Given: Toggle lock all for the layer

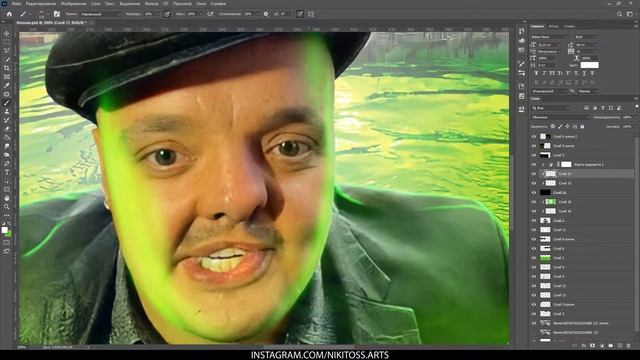Looking at the screenshot, I should pyautogui.click(x=582, y=127).
